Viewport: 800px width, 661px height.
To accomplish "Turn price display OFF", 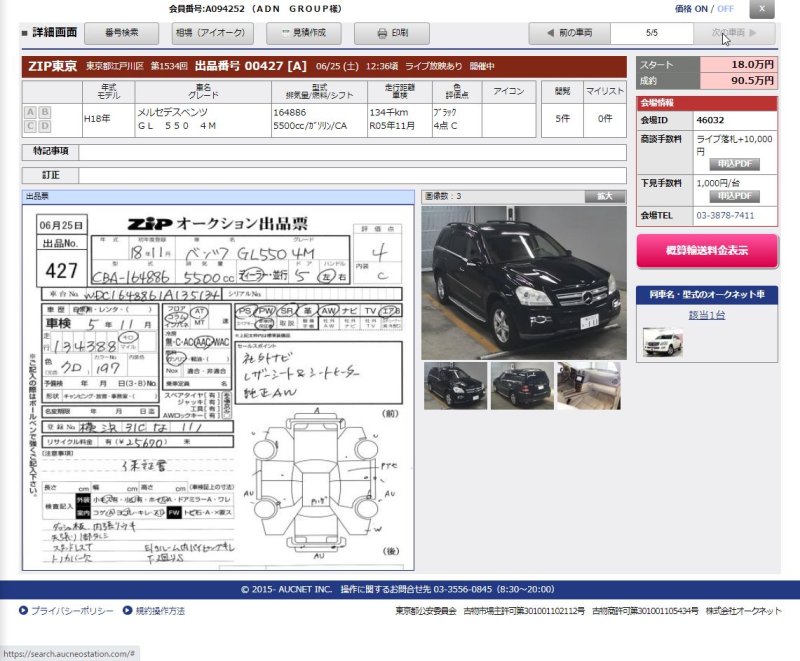I will [725, 9].
